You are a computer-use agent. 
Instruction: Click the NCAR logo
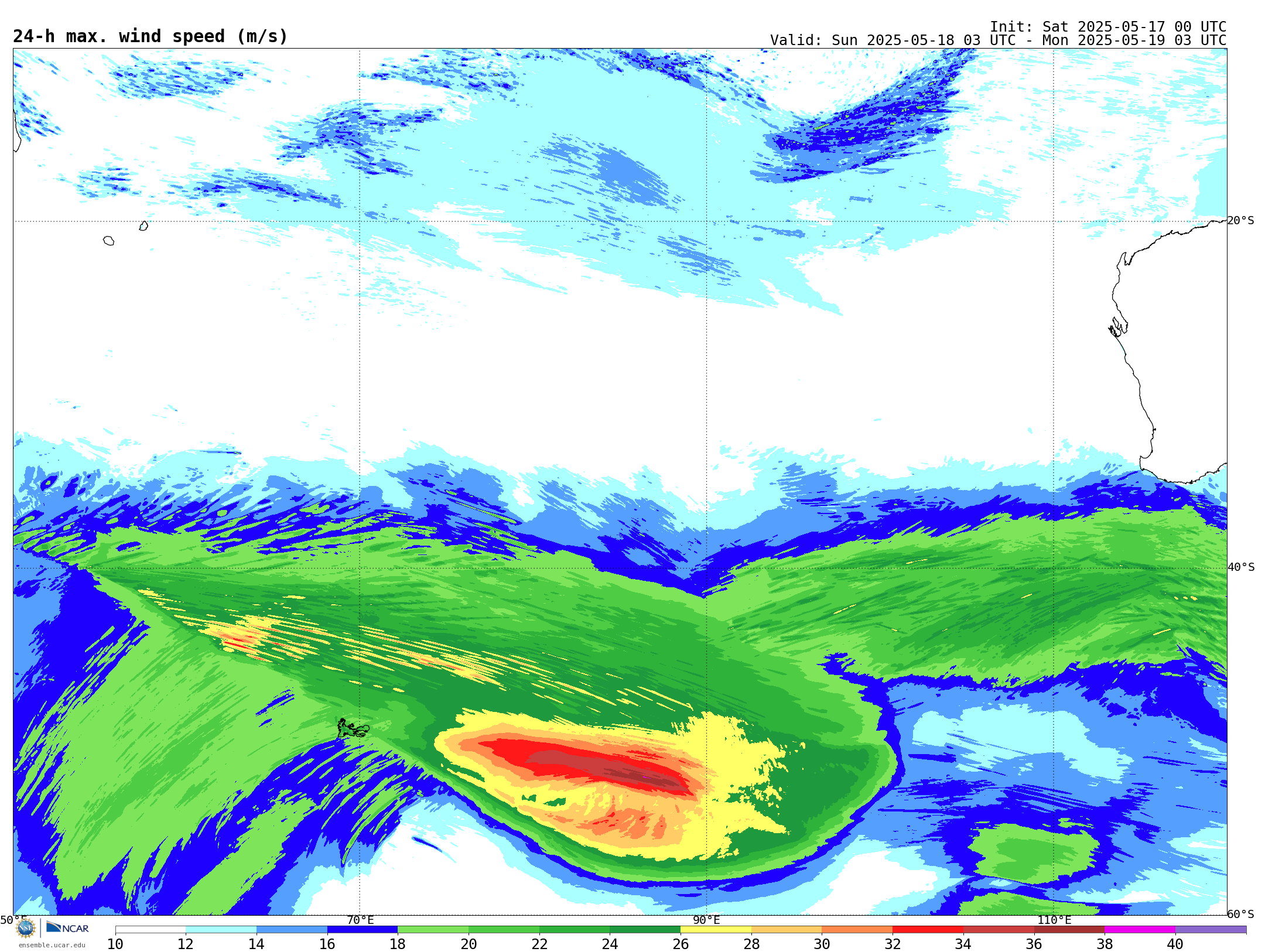point(67,927)
